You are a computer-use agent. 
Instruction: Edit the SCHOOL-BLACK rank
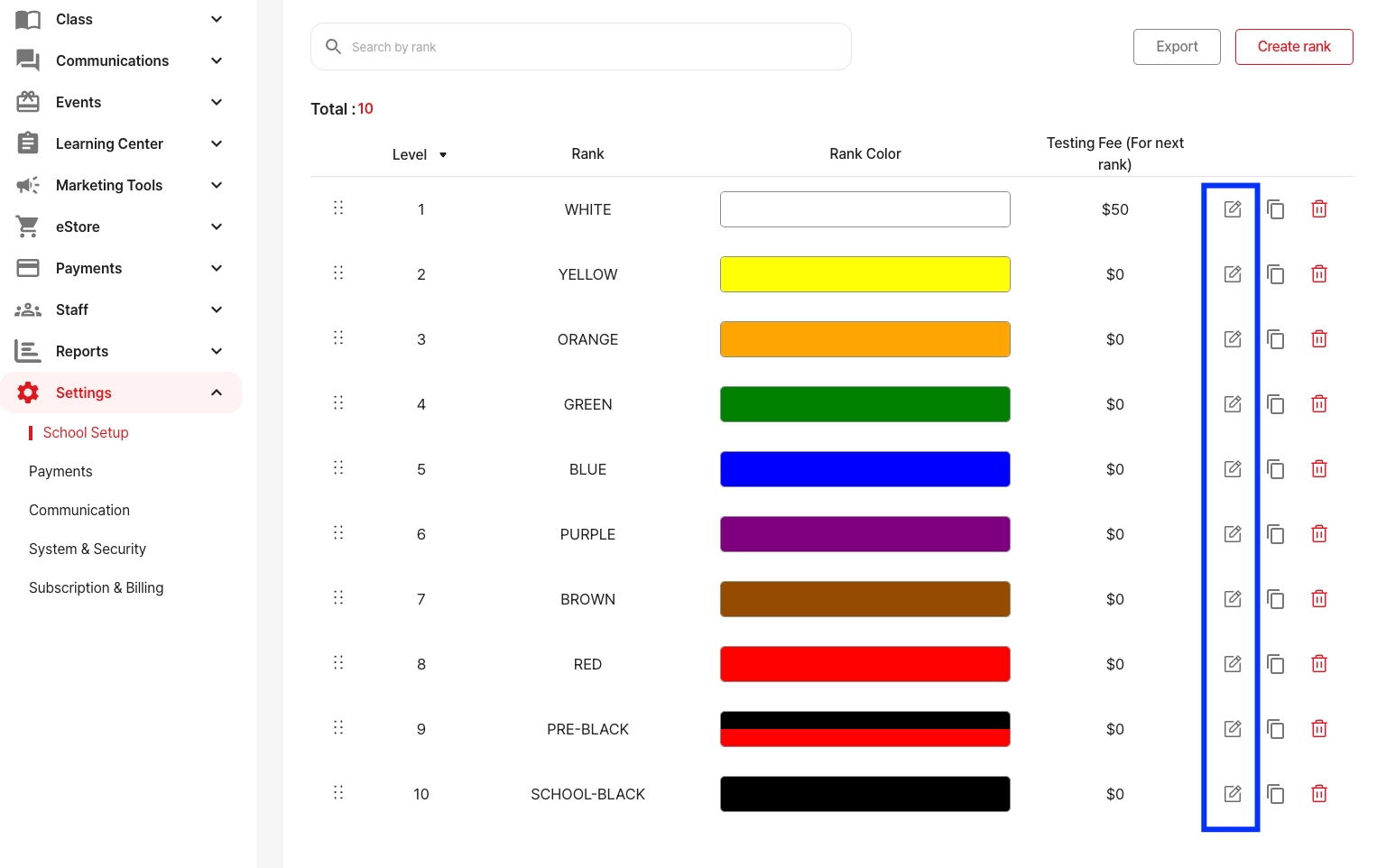click(x=1233, y=793)
